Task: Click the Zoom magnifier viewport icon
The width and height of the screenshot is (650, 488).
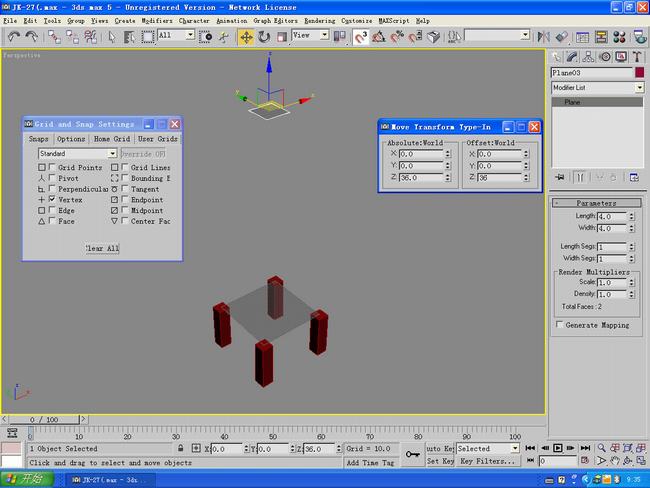Action: (601, 448)
